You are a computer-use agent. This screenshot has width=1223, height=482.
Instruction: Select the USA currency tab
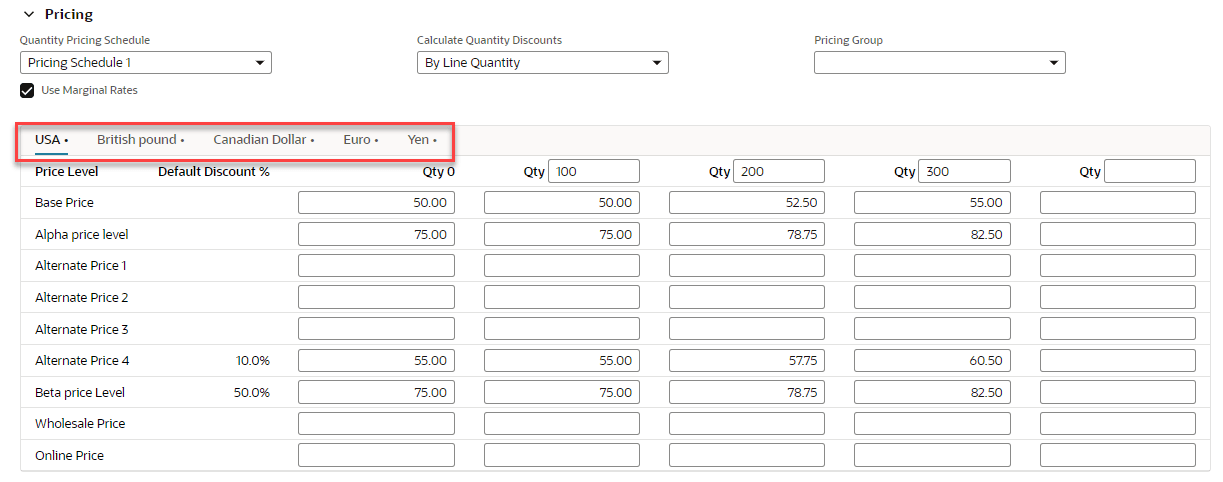51,140
